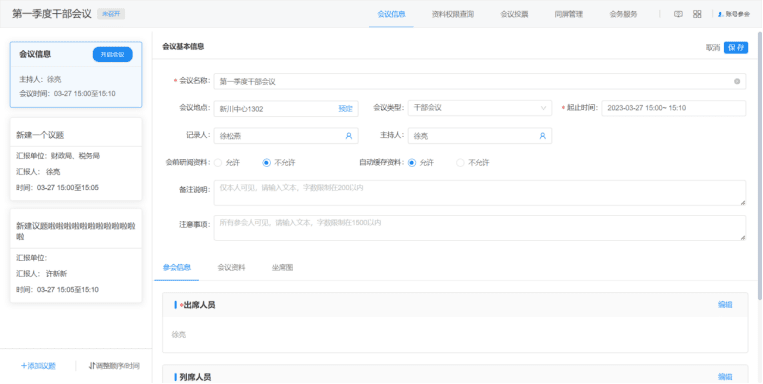This screenshot has height=384, width=763.
Task: Click the 未召开 status tag
Action: (x=111, y=14)
